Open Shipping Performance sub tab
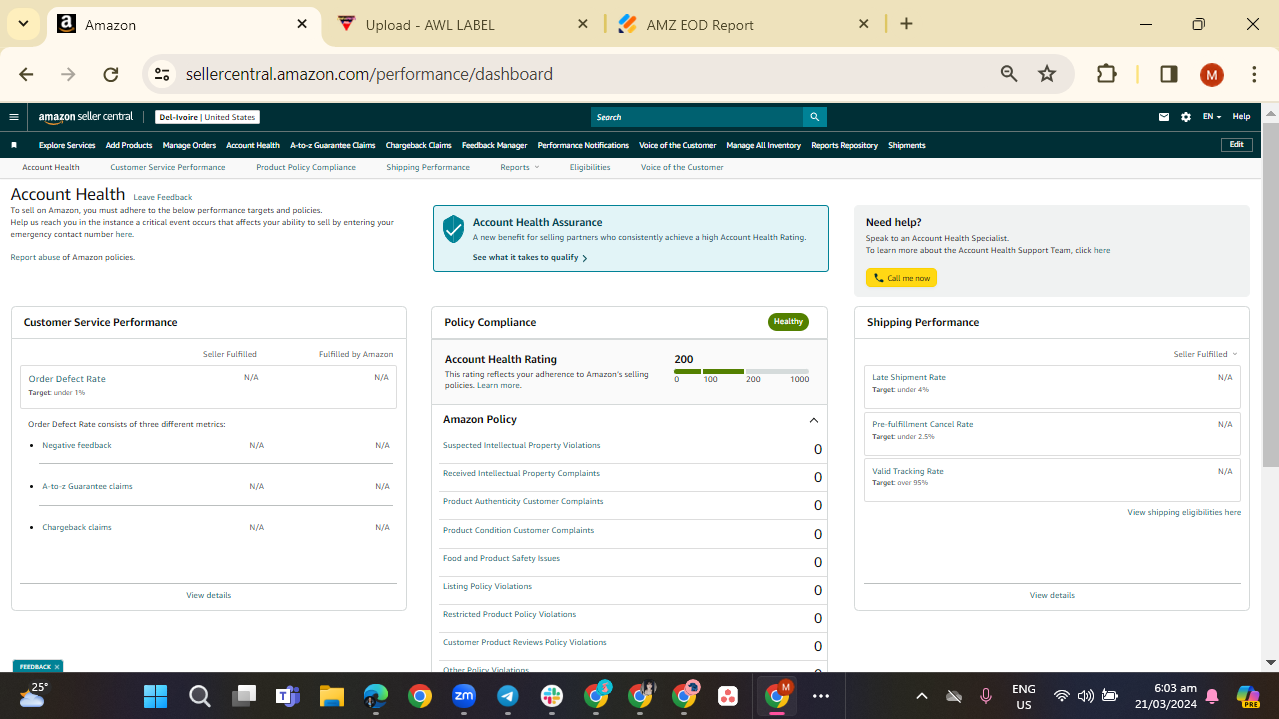This screenshot has width=1279, height=719. pos(428,167)
